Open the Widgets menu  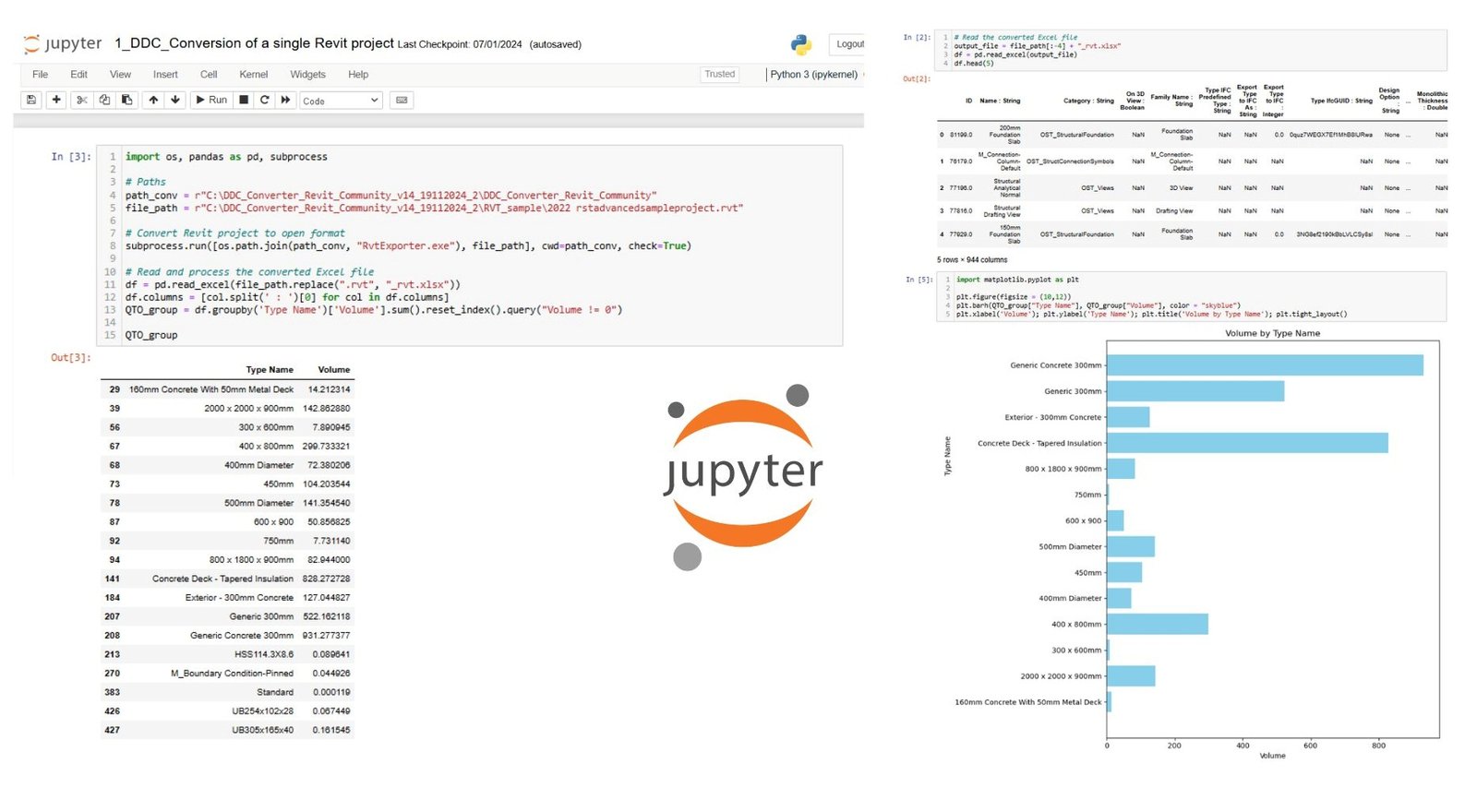[307, 75]
